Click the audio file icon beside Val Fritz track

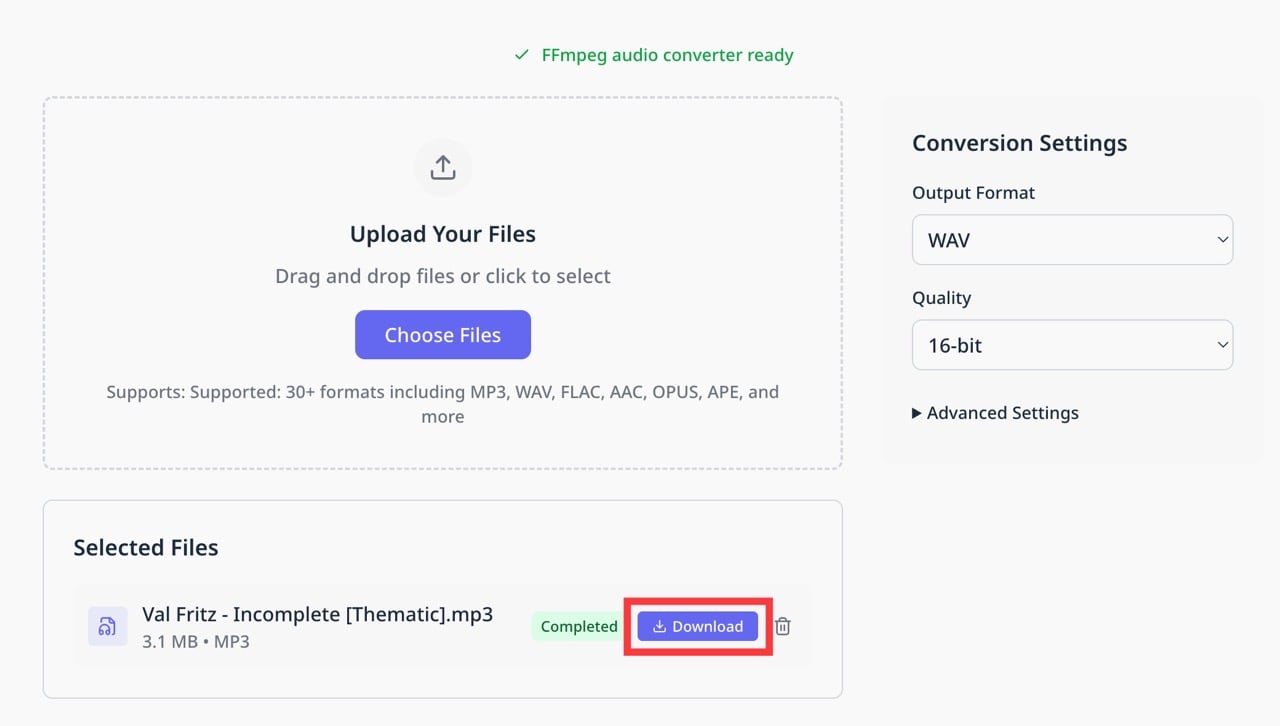107,626
